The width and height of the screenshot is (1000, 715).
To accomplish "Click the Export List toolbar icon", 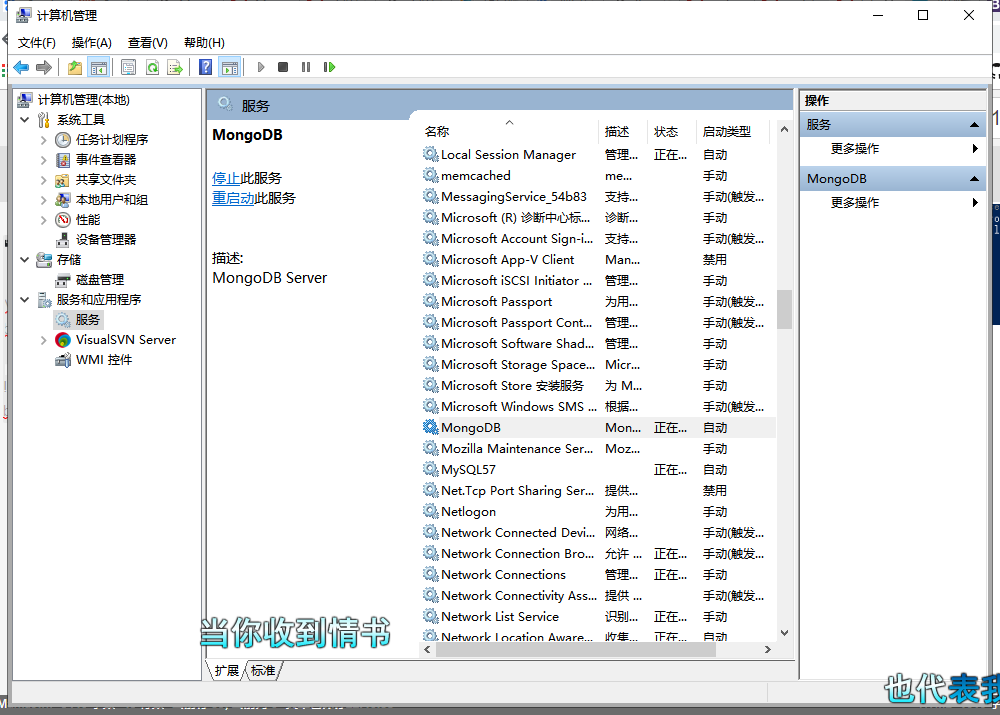I will [175, 67].
